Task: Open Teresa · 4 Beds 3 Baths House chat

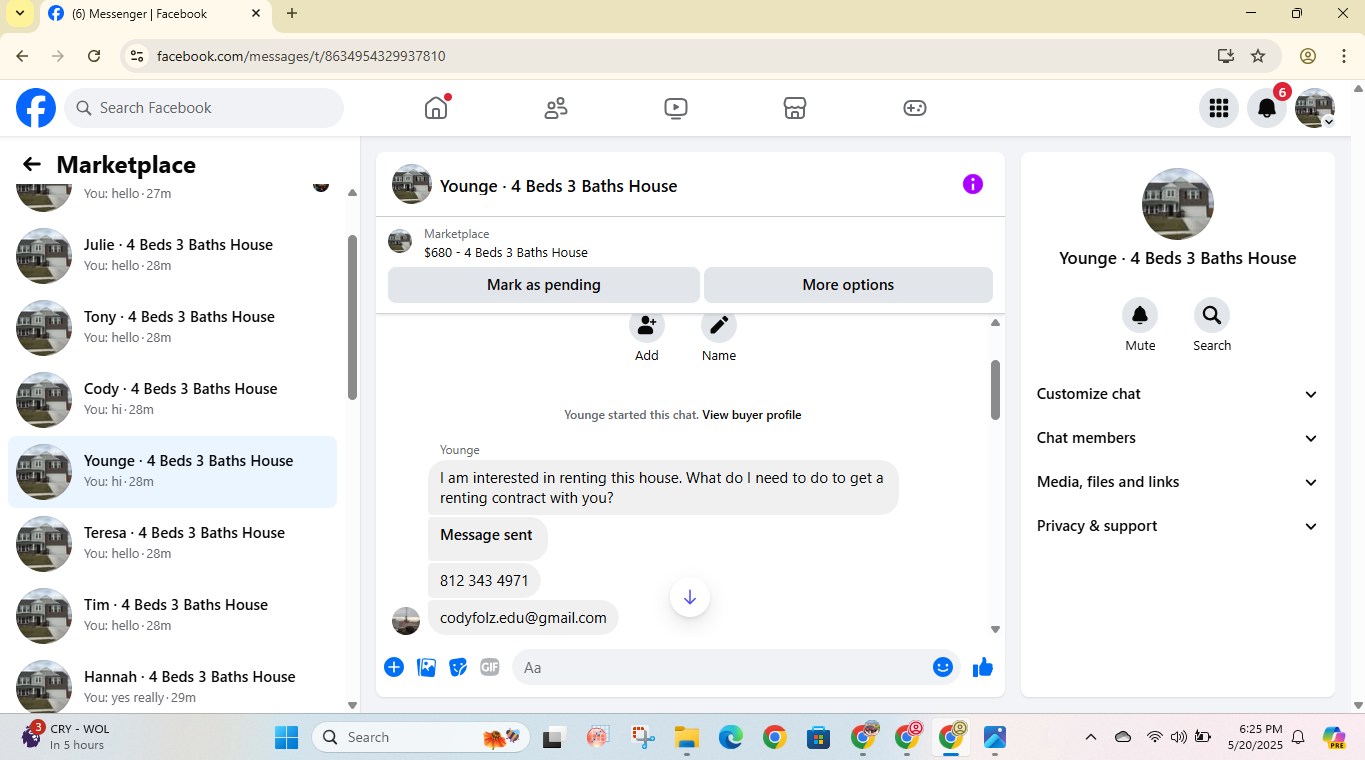Action: pyautogui.click(x=172, y=544)
